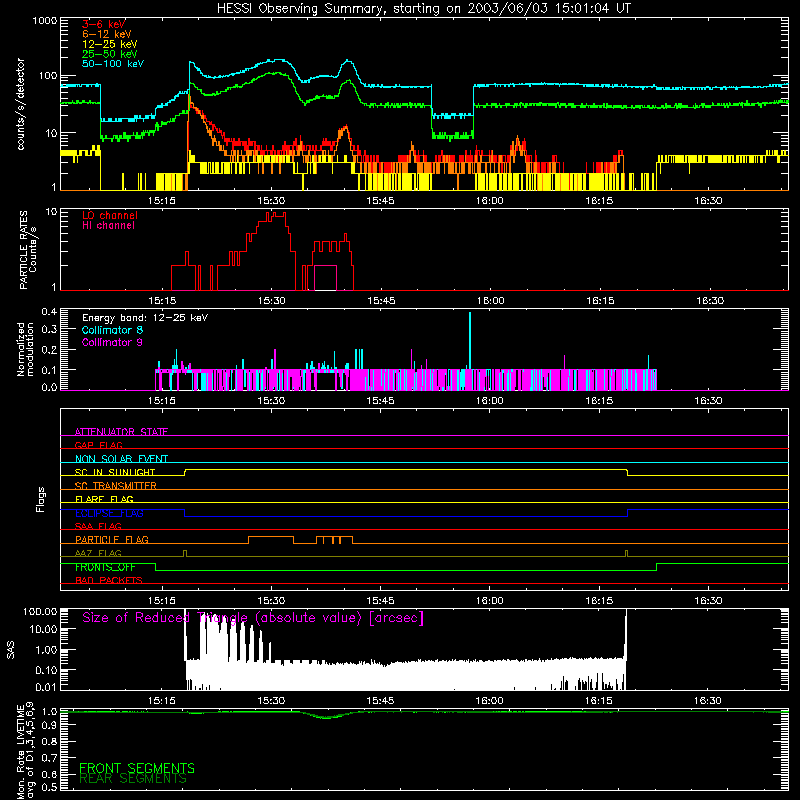Click the "15:15" time label under the SAS plot

pos(162,701)
